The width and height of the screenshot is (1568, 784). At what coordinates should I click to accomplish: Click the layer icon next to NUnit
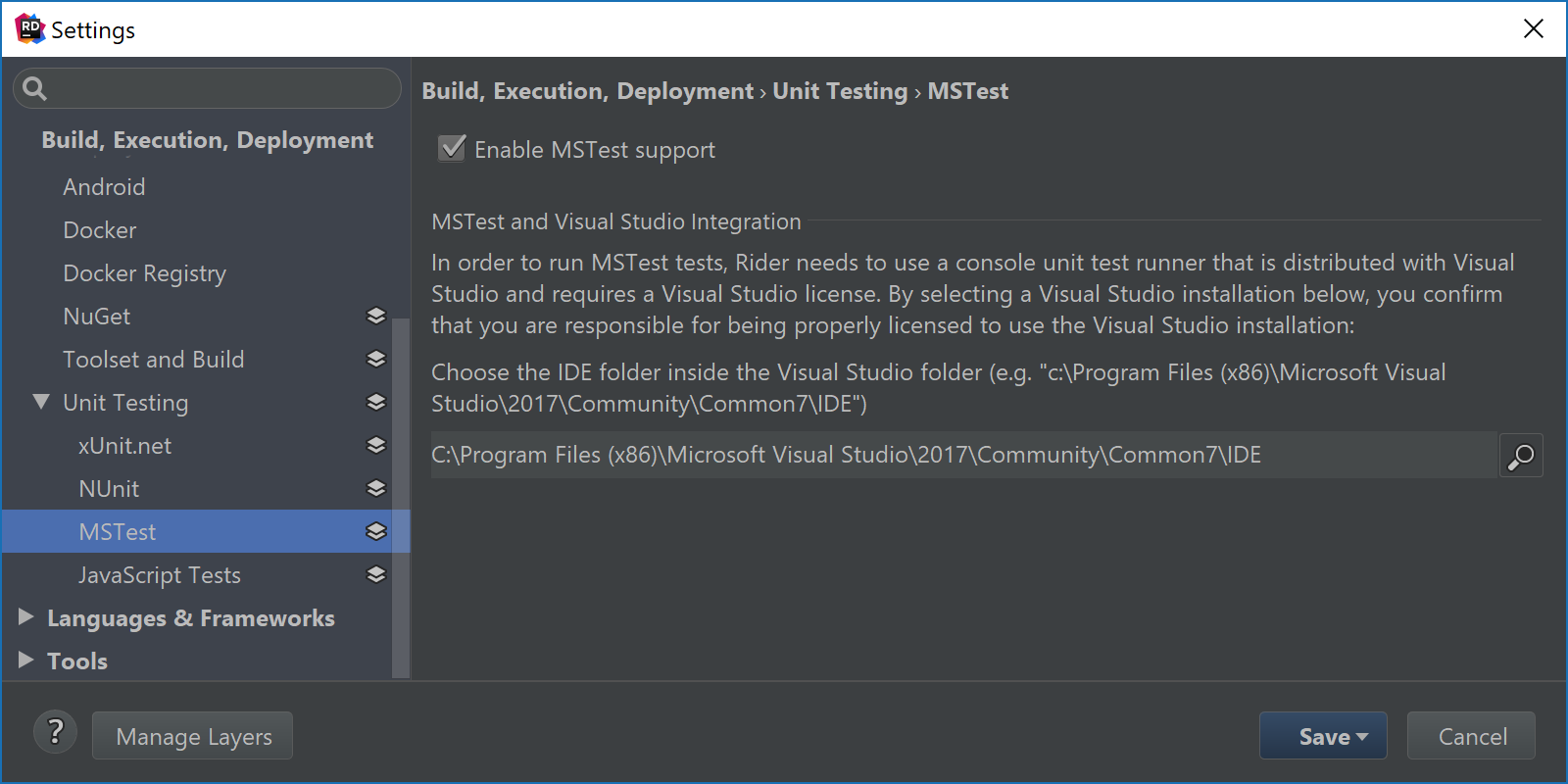376,488
